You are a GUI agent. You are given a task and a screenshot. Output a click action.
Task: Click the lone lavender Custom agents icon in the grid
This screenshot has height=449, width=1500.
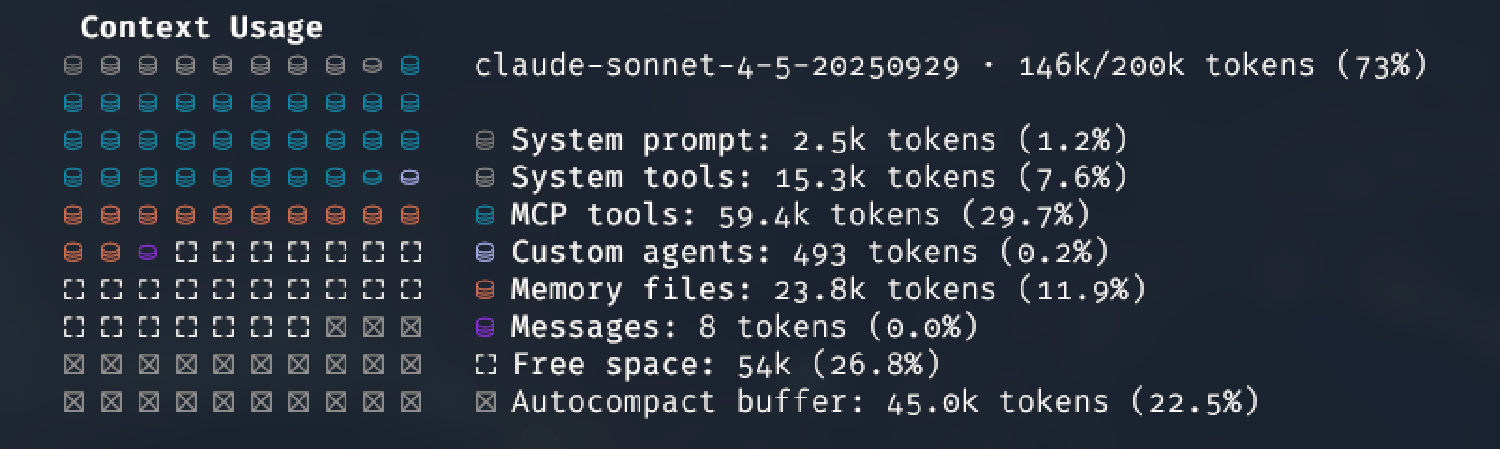(x=409, y=178)
